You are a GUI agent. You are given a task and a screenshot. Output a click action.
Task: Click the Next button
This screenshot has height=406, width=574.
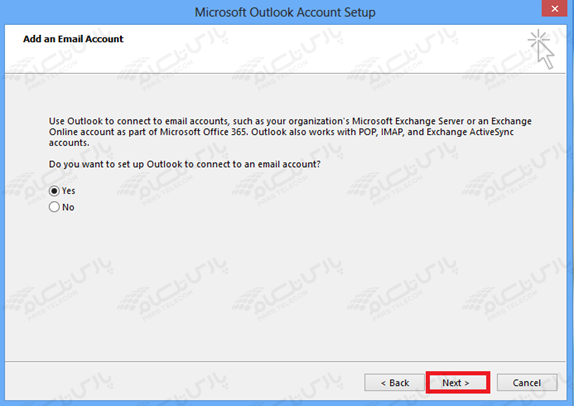[x=457, y=383]
